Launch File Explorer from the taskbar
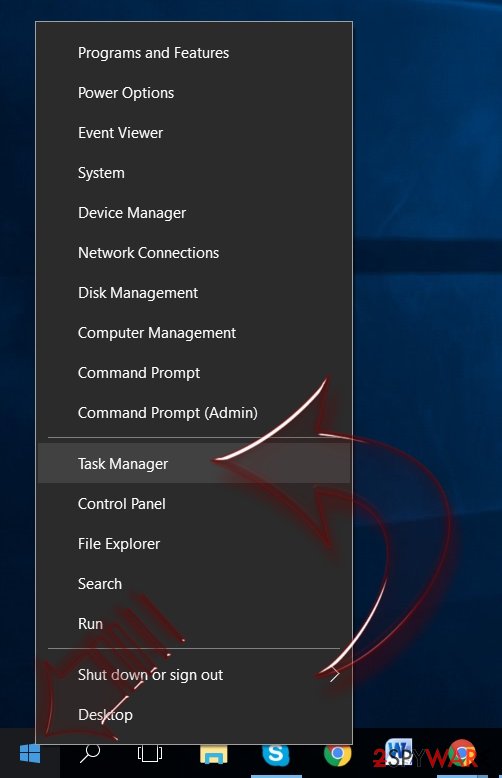The width and height of the screenshot is (502, 778). [214, 754]
